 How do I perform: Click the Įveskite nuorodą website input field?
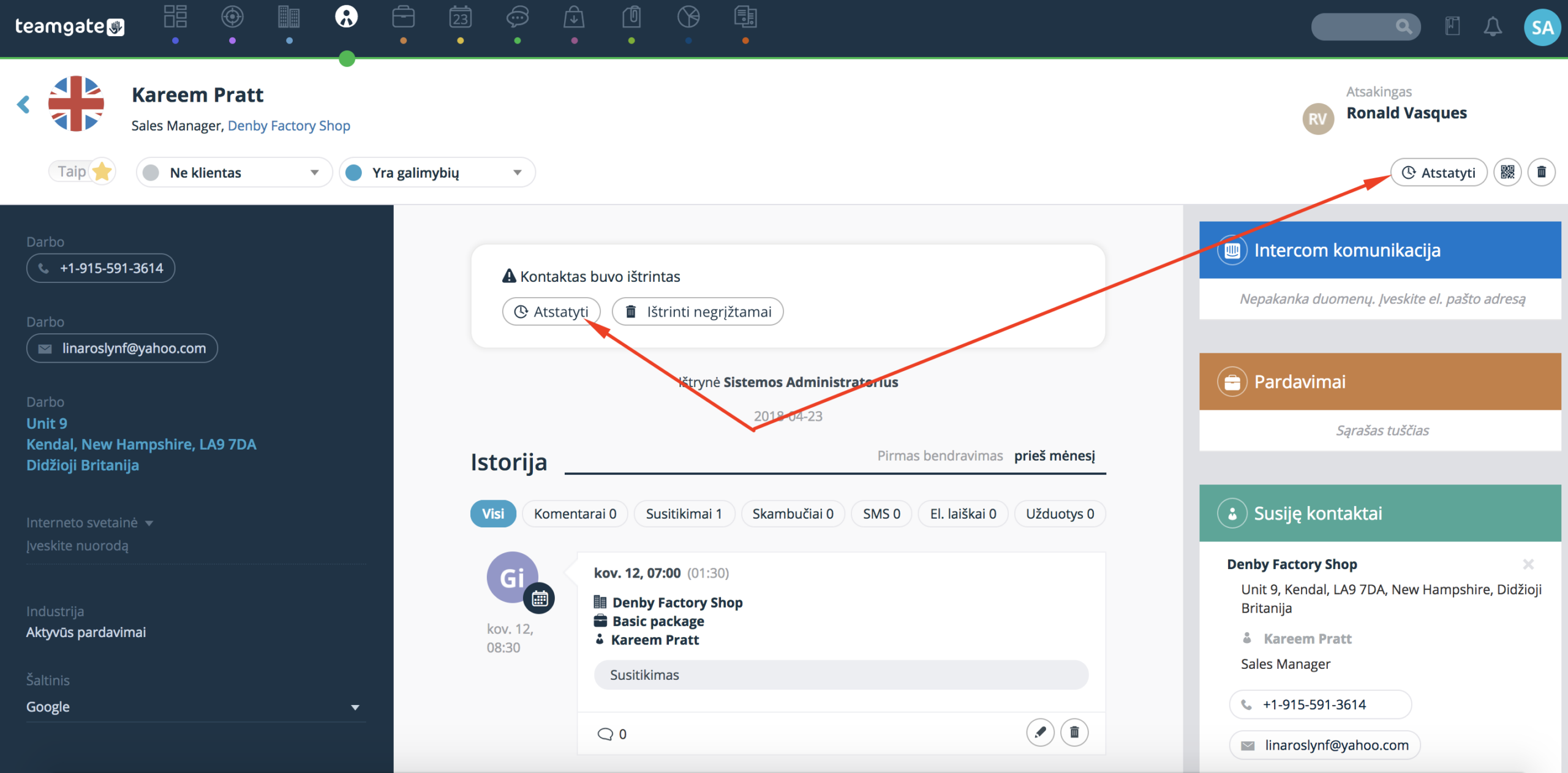click(196, 546)
